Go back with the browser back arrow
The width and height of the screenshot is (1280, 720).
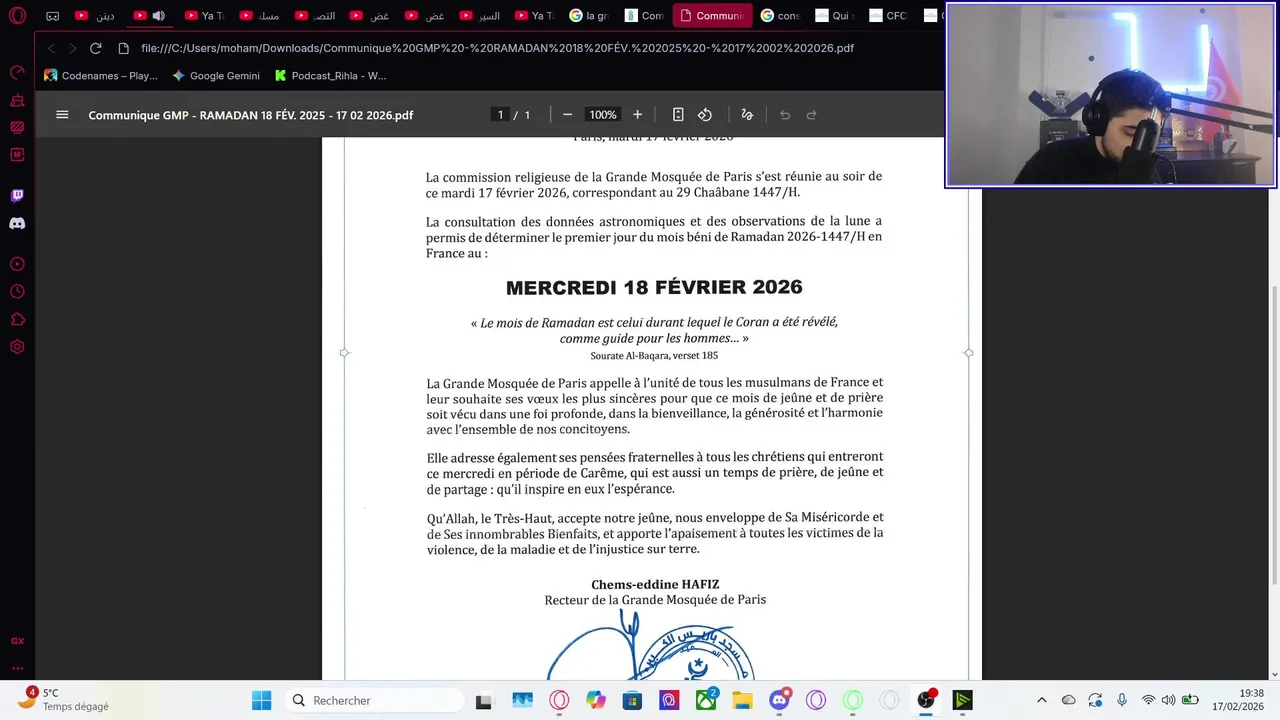(x=52, y=48)
